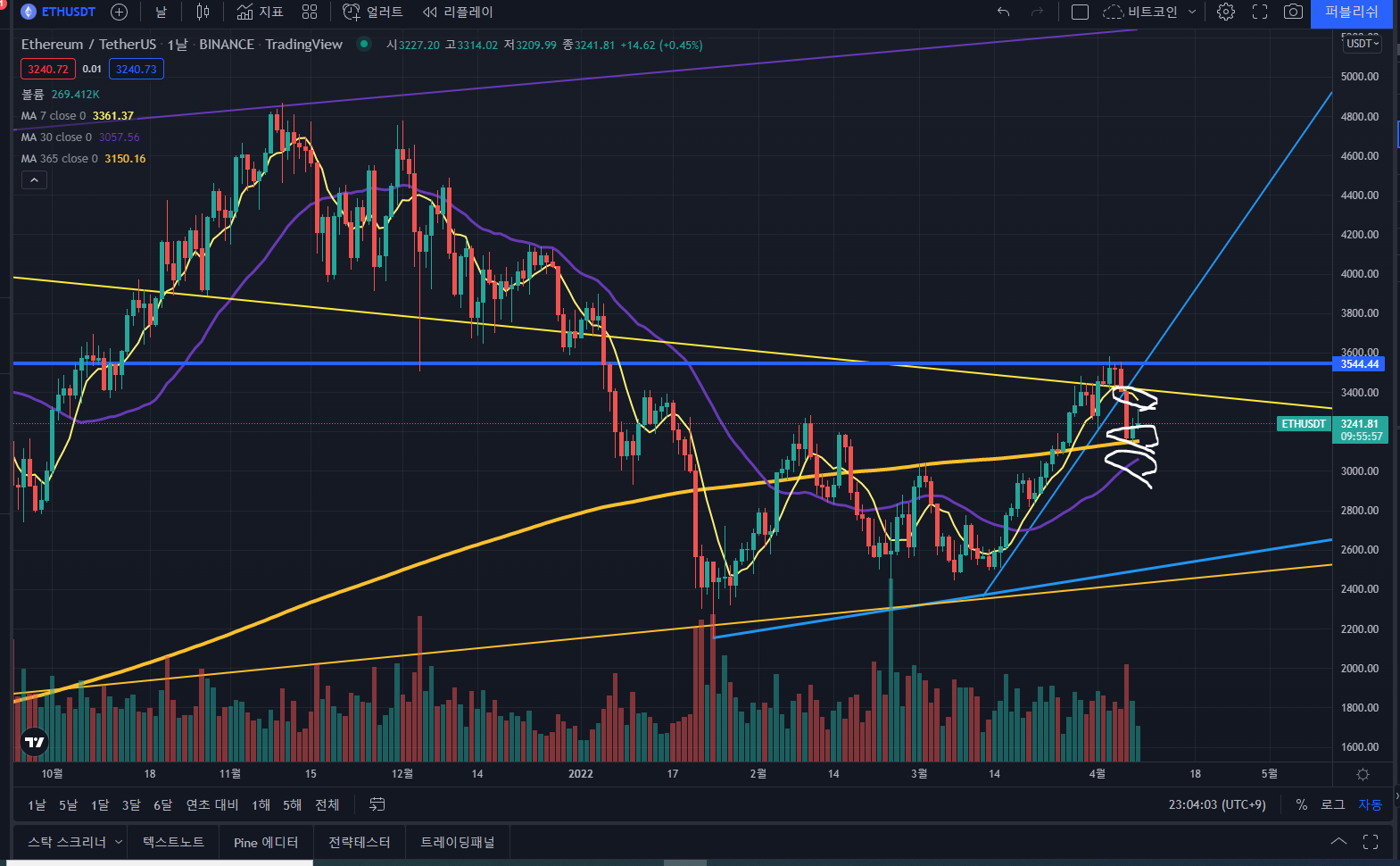Open the Pine 에디터 tab
This screenshot has width=1400, height=866.
click(266, 842)
